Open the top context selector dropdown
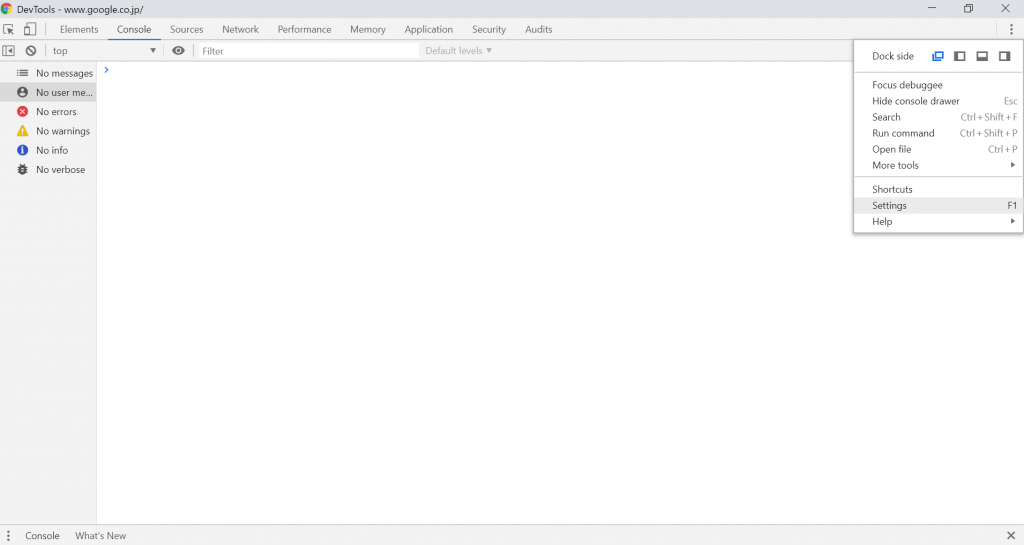Viewport: 1024px width, 545px height. [x=104, y=51]
